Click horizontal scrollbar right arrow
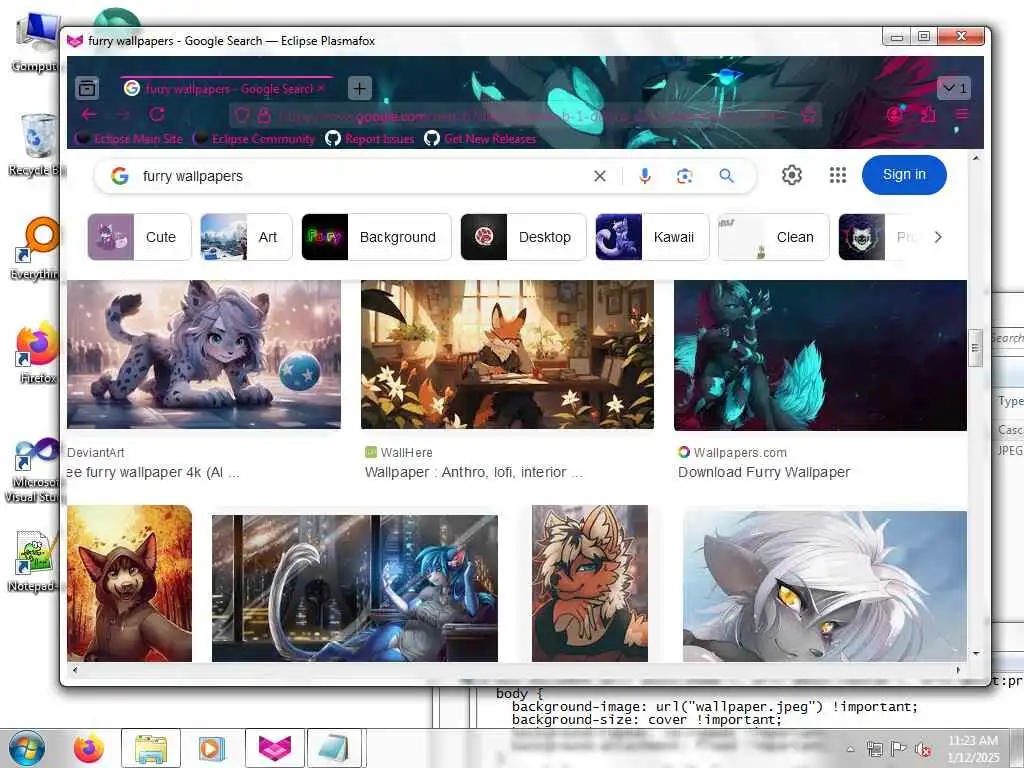The width and height of the screenshot is (1024, 768). [958, 670]
